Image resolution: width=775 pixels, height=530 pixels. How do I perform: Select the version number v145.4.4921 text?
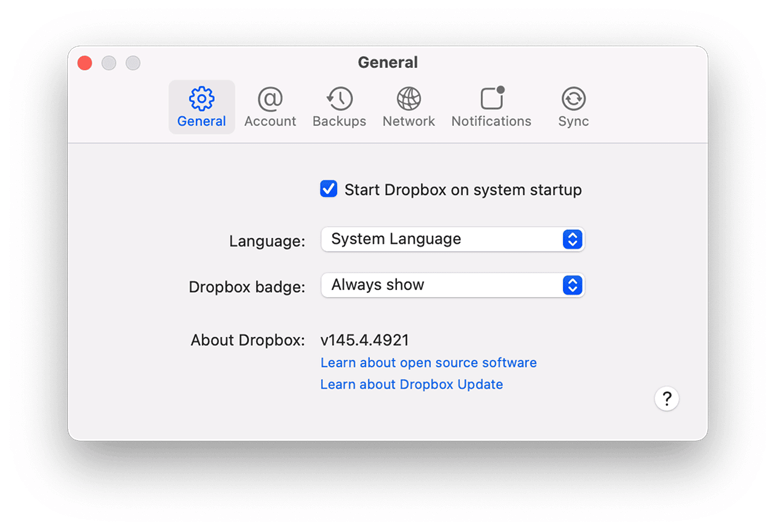click(365, 340)
